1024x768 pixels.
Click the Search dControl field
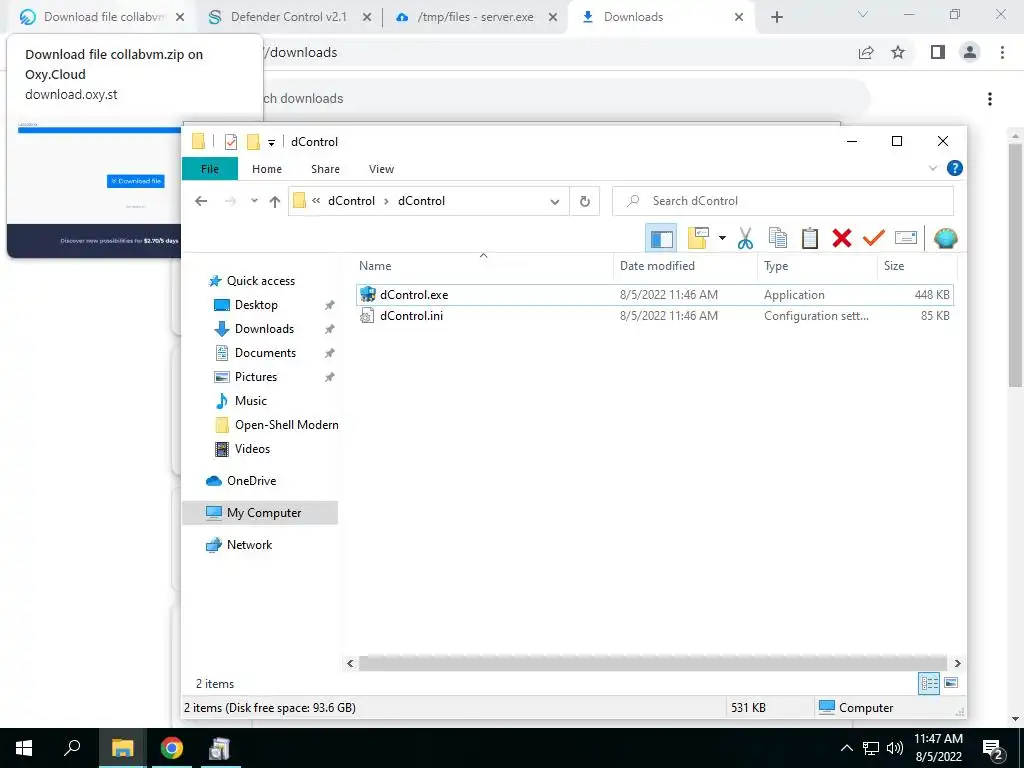click(782, 201)
